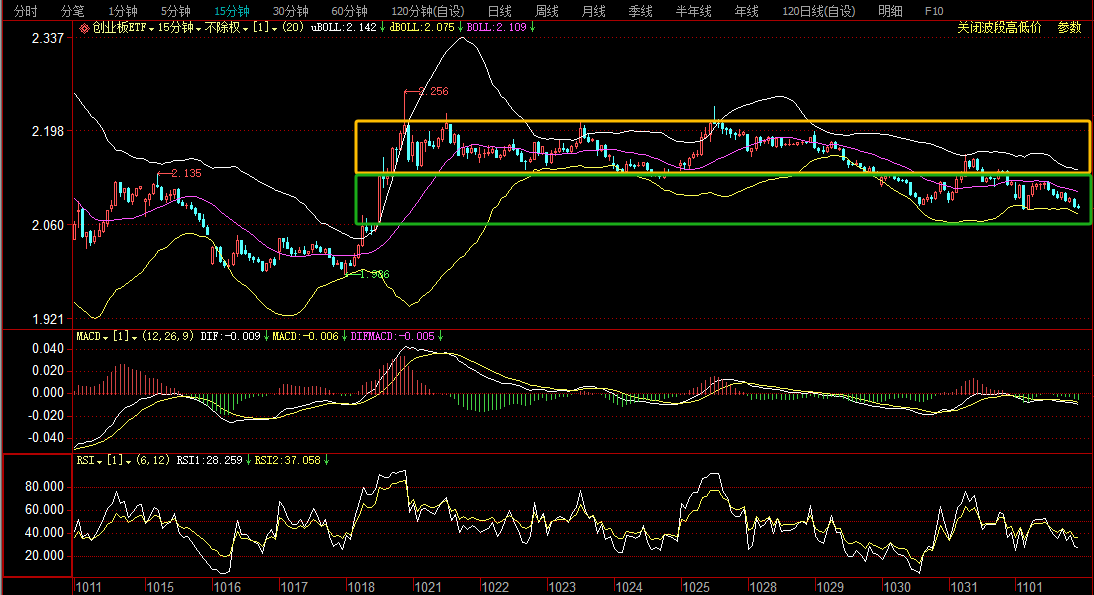The image size is (1094, 595).
Task: Click the 1018 date marker on time axis
Action: [360, 587]
